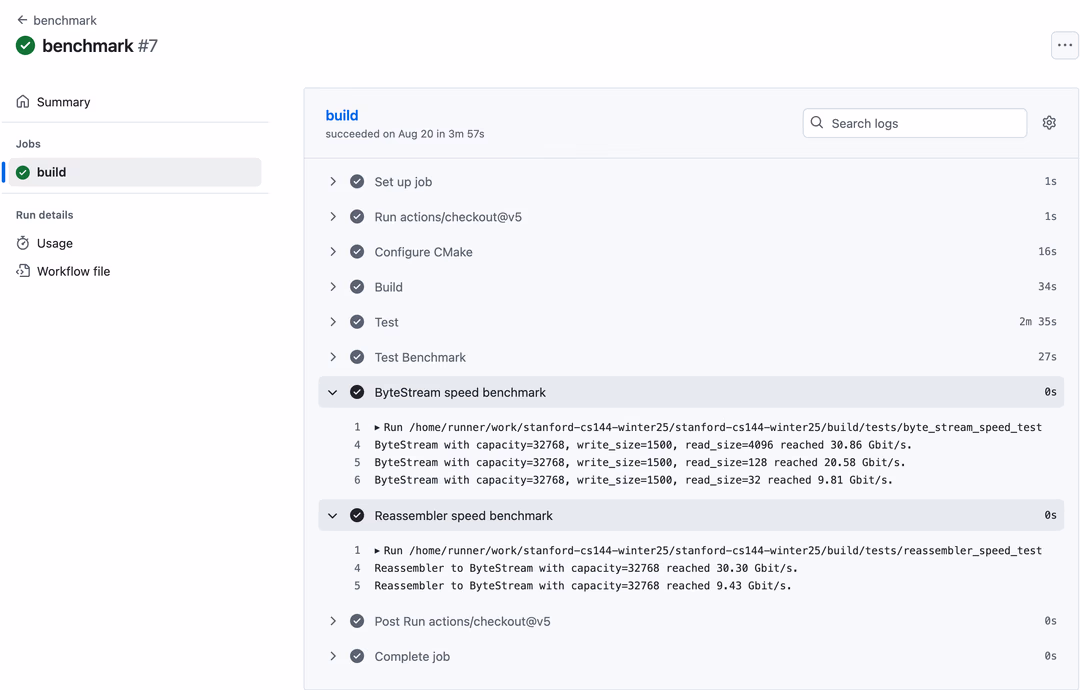Open the build job title link
Viewport: 1080px width, 690px height.
coord(342,115)
